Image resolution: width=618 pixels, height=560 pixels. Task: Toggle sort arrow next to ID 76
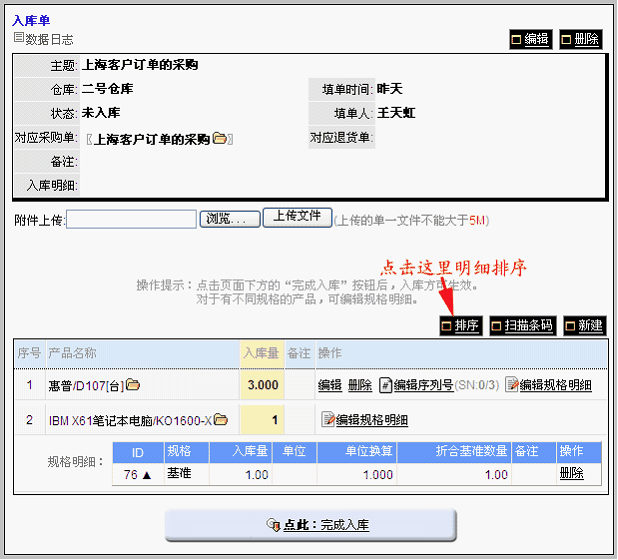click(147, 474)
